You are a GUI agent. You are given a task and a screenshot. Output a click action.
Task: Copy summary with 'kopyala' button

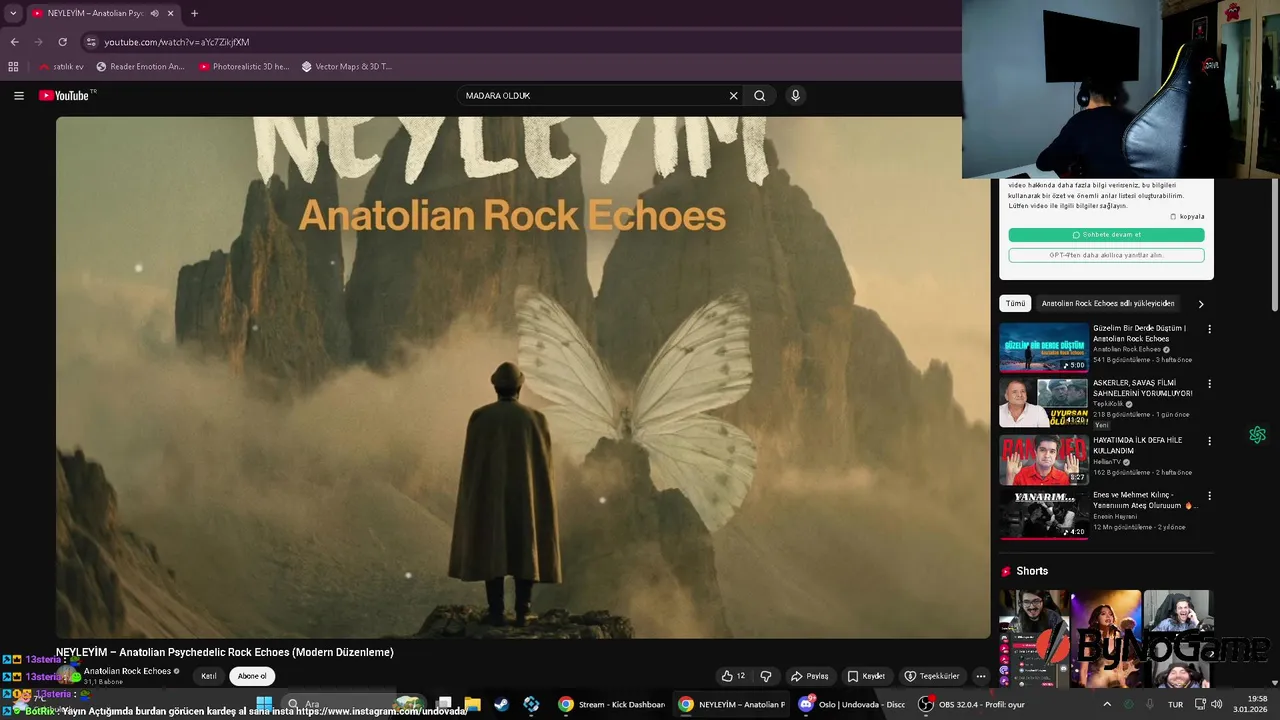click(x=1187, y=216)
